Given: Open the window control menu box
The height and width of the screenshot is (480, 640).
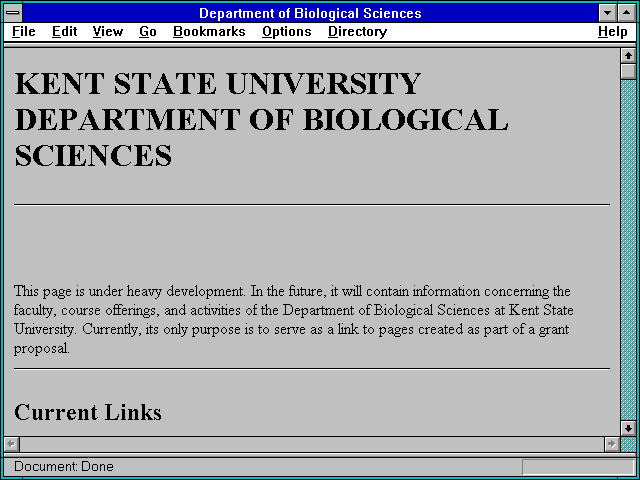Looking at the screenshot, I should coord(13,13).
